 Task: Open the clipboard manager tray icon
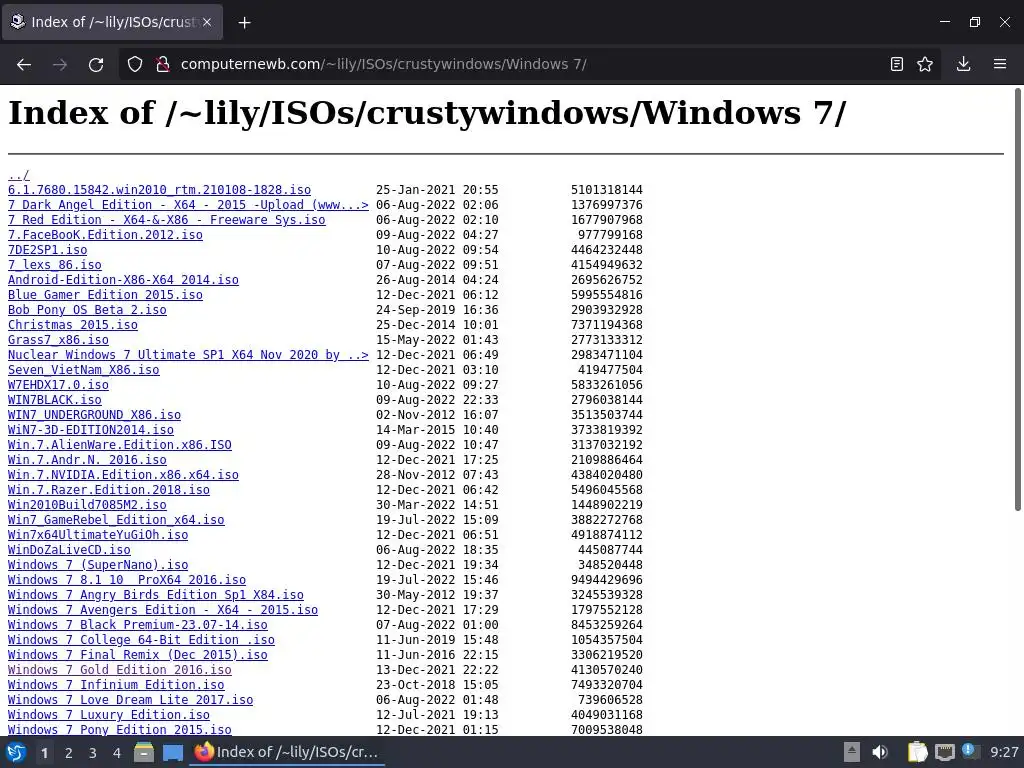tap(918, 752)
